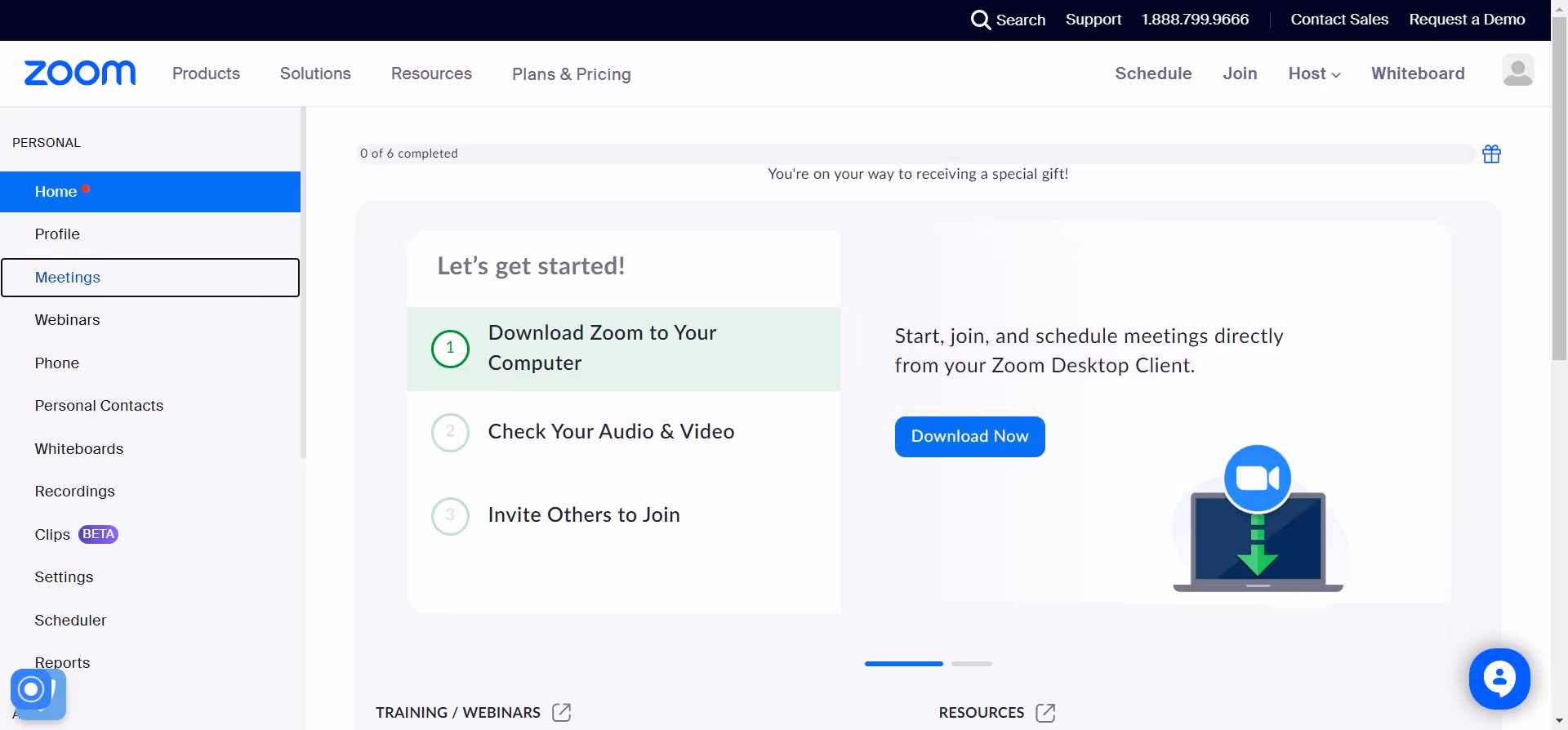Open Profile in the sidebar
Viewport: 1568px width, 730px height.
point(150,234)
